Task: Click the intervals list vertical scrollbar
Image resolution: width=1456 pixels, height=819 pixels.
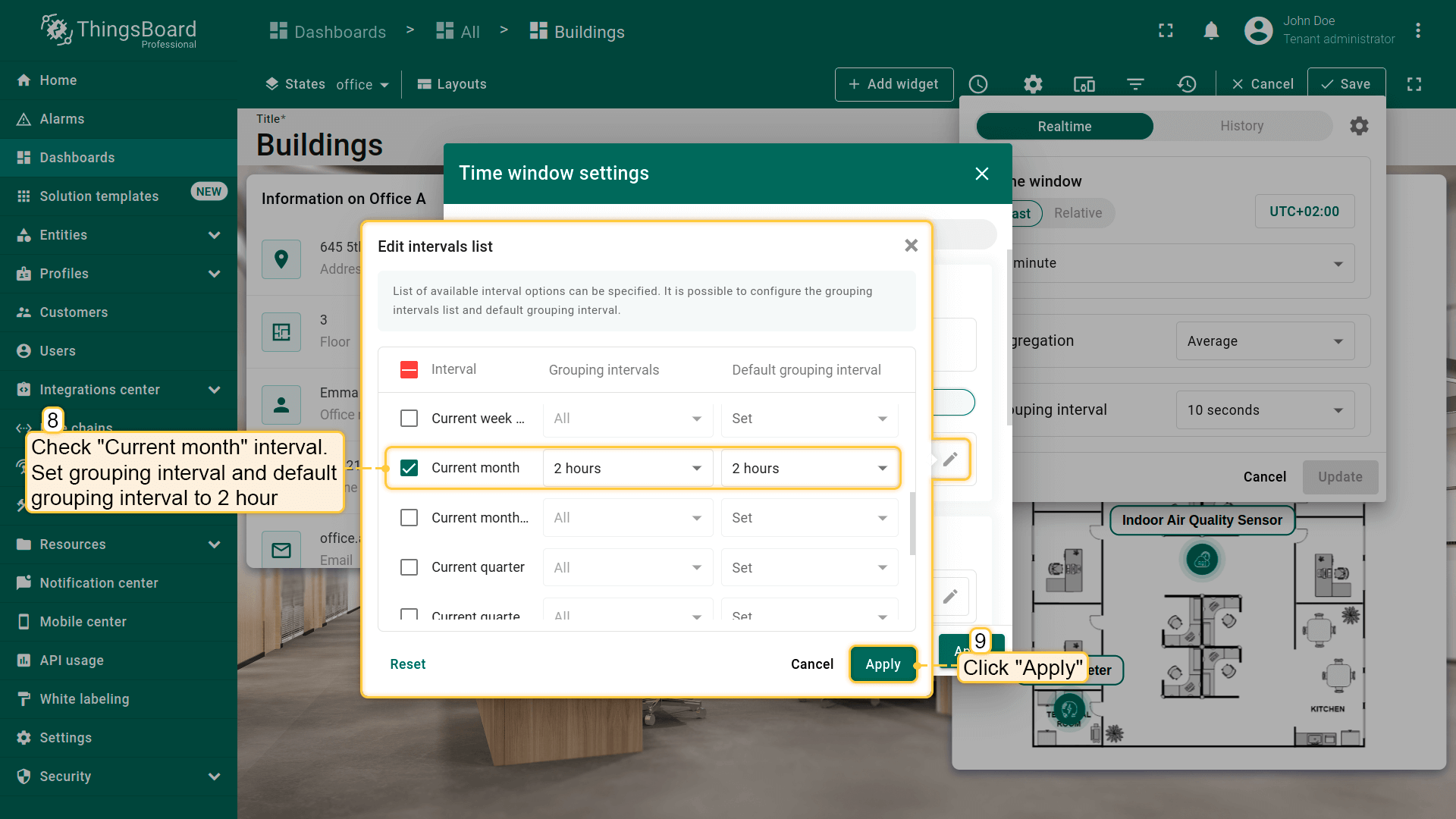Action: [x=912, y=523]
